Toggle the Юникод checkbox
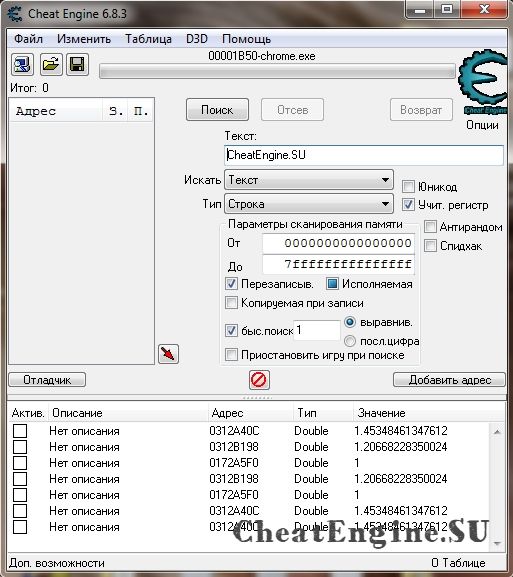Image resolution: width=513 pixels, height=577 pixels. click(408, 187)
